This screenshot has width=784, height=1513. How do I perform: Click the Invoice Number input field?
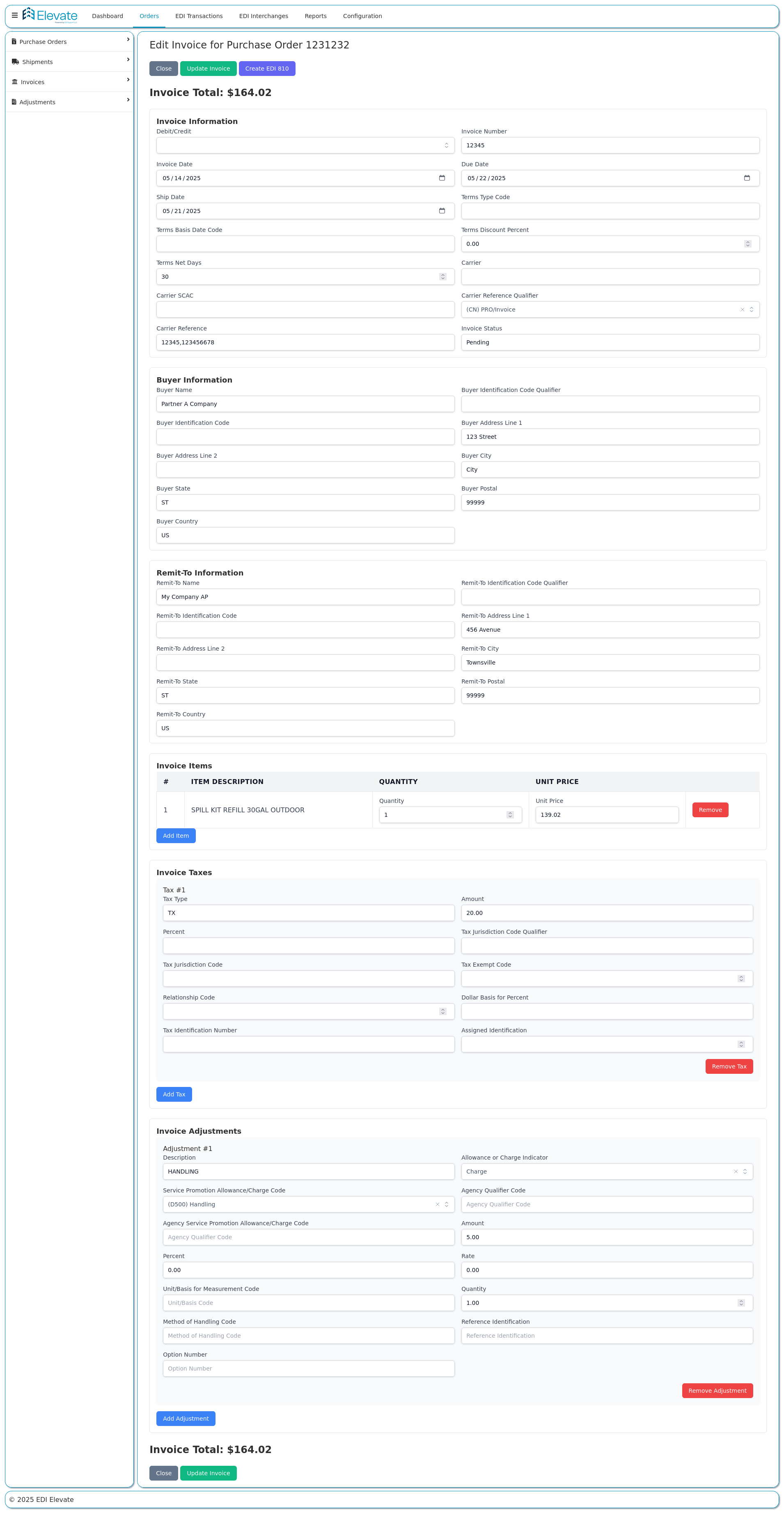tap(610, 146)
